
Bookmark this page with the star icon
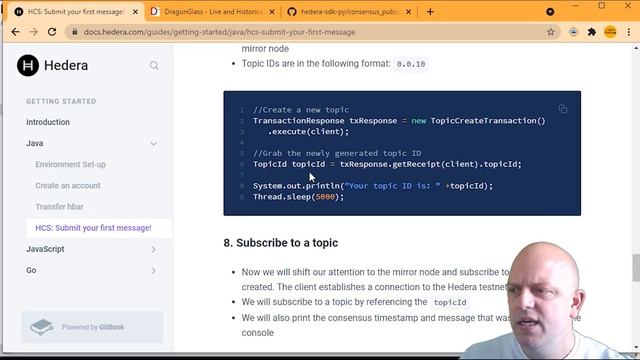tap(551, 32)
